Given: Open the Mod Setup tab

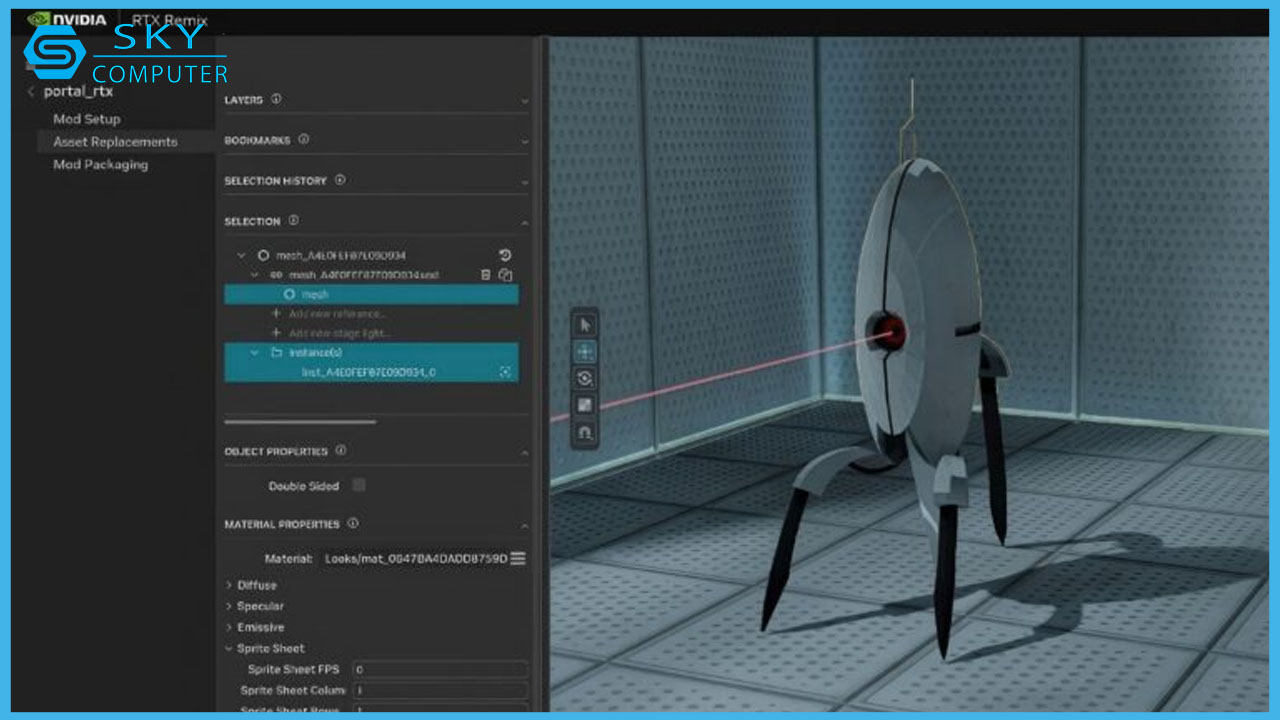Looking at the screenshot, I should (87, 119).
